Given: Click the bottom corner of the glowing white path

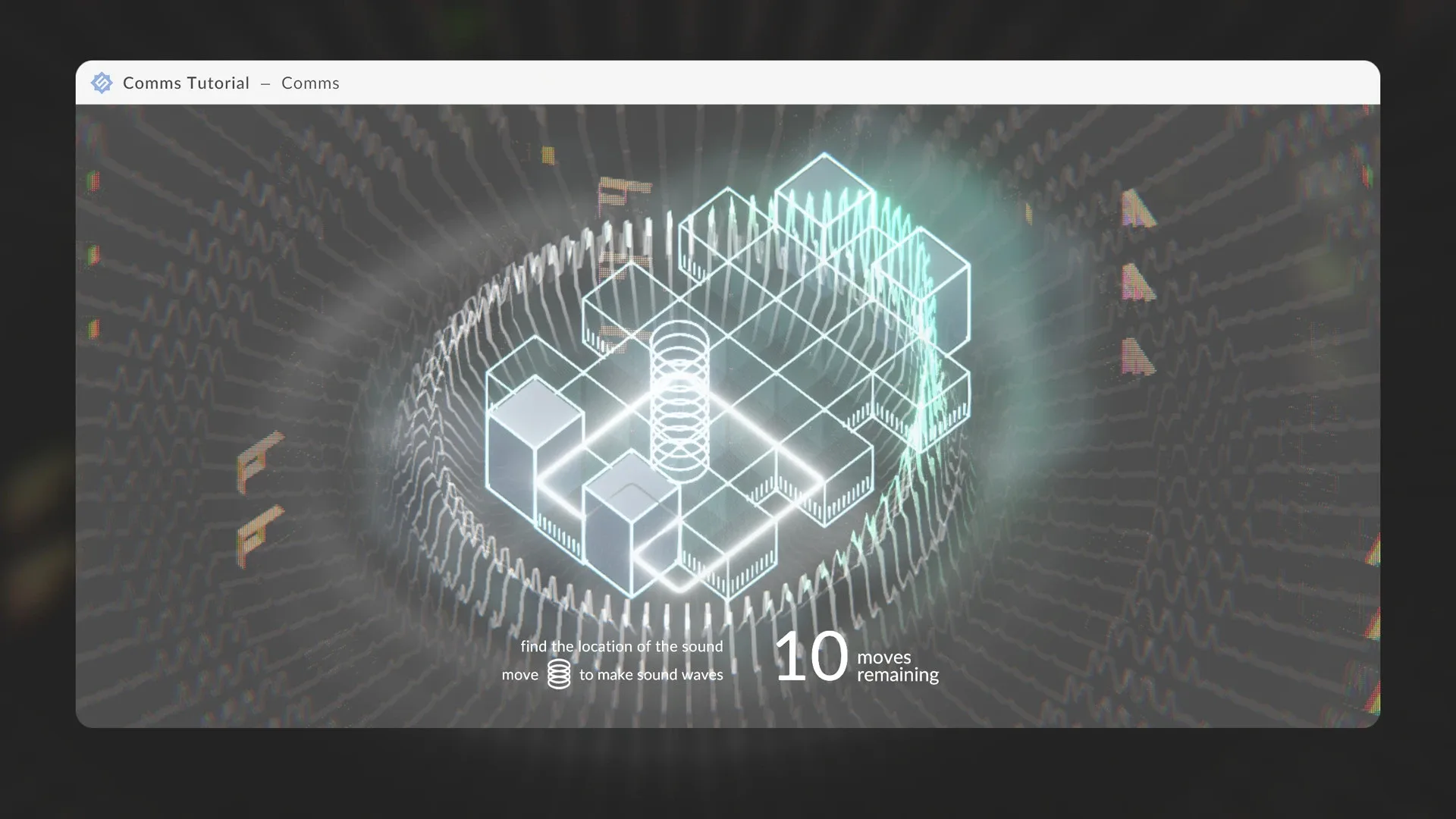Looking at the screenshot, I should coord(680,588).
